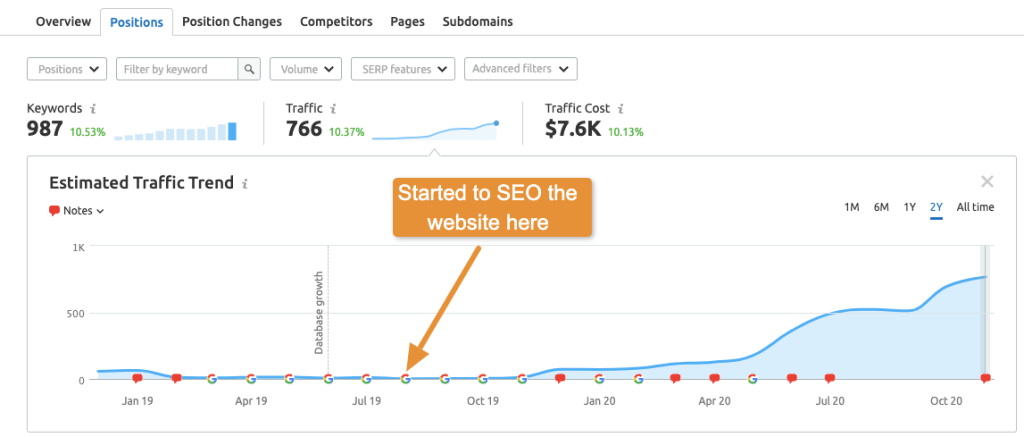Select the 1M time range
The width and height of the screenshot is (1024, 437).
pos(852,207)
